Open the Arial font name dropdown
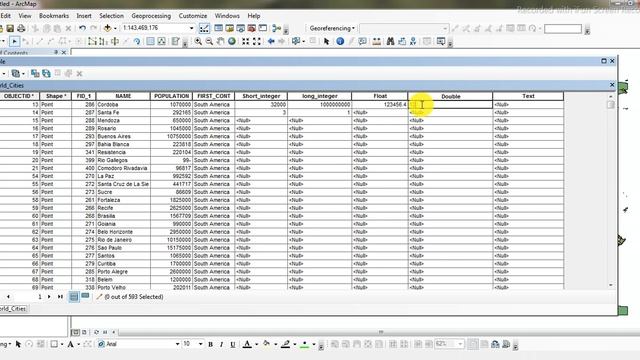Image resolution: width=640 pixels, height=360 pixels. [x=178, y=344]
